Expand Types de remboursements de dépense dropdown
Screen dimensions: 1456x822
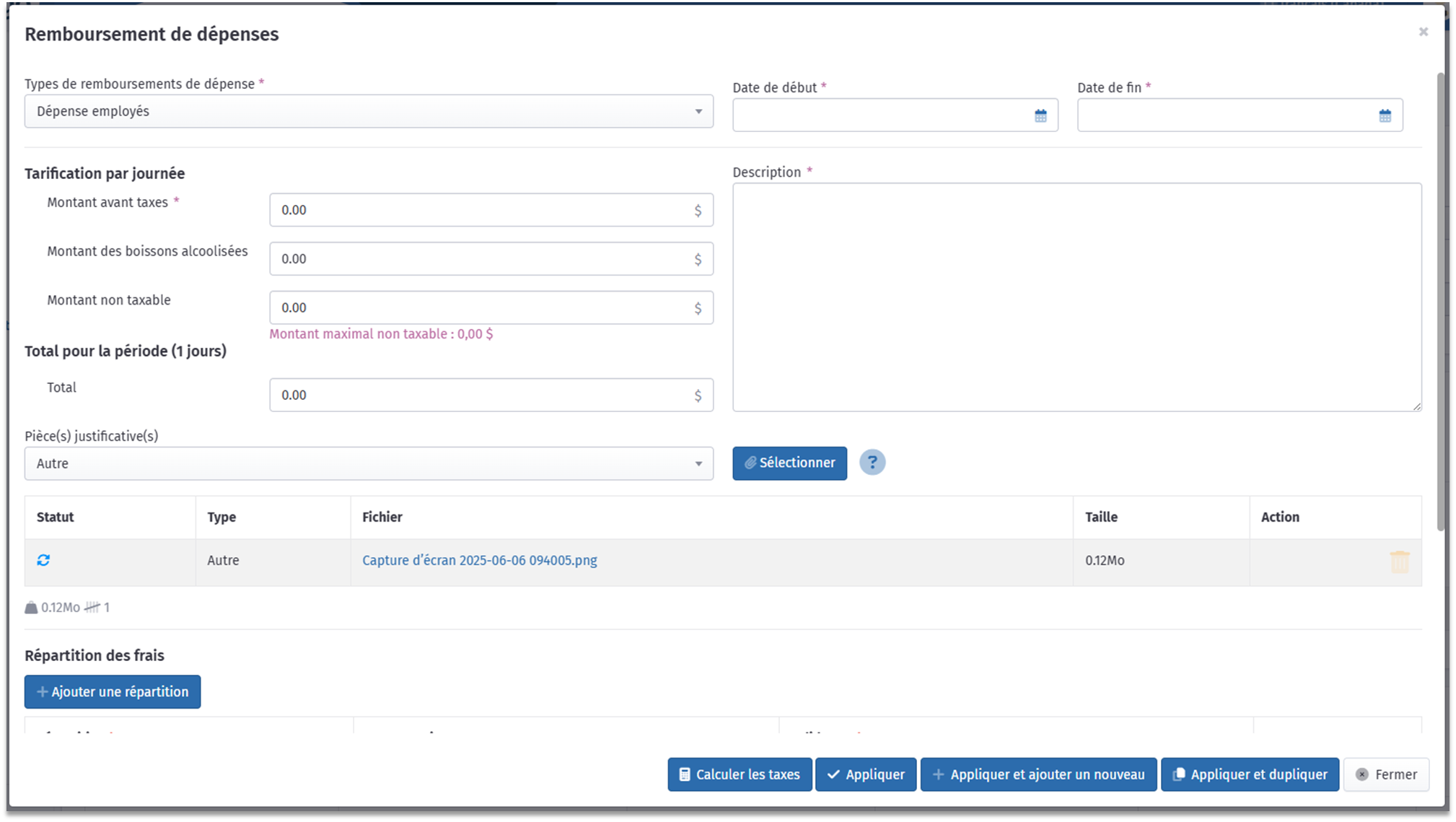point(369,112)
